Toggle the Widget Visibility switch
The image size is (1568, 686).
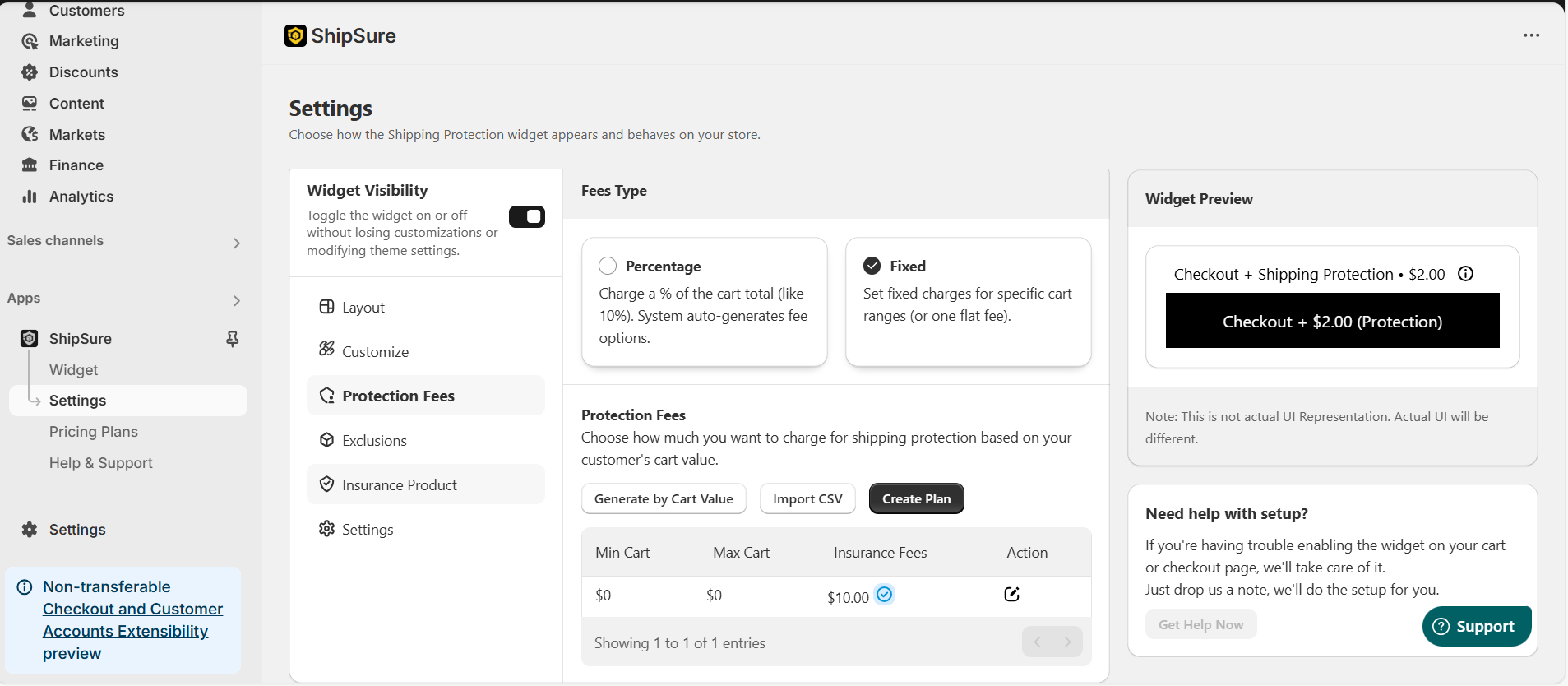point(527,216)
